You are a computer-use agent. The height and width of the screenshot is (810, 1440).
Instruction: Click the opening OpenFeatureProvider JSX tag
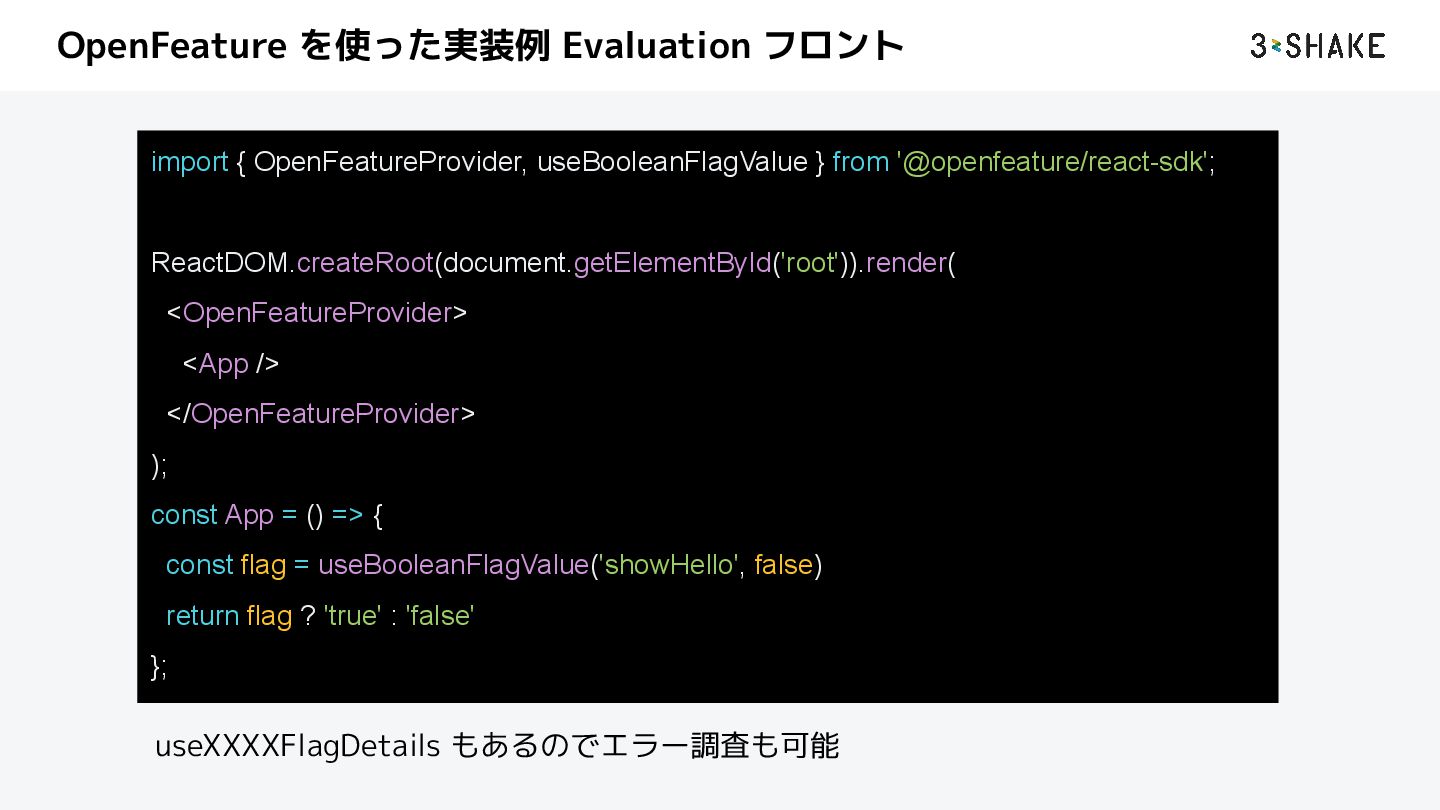[317, 313]
